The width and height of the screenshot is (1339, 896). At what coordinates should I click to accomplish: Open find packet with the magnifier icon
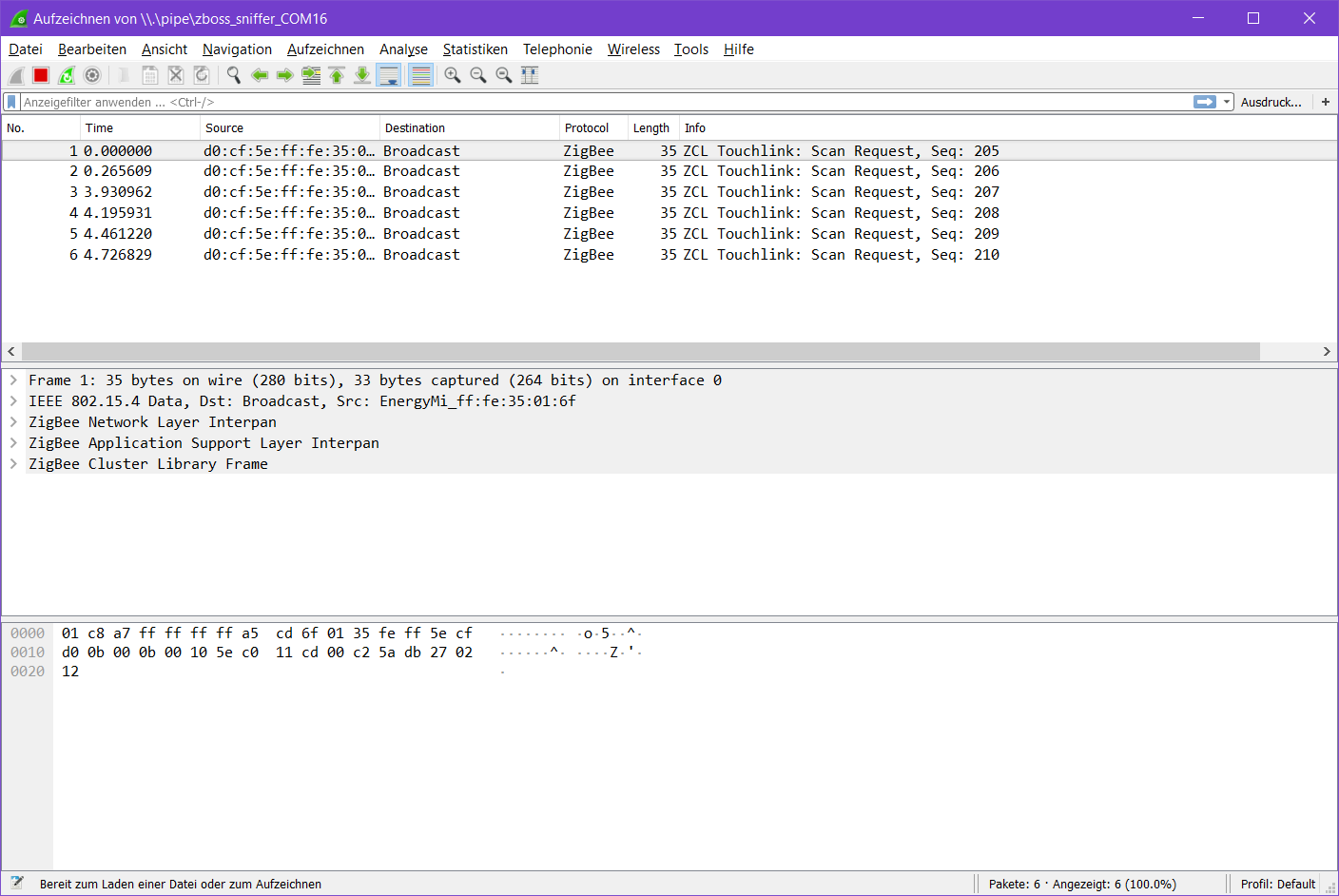[233, 75]
